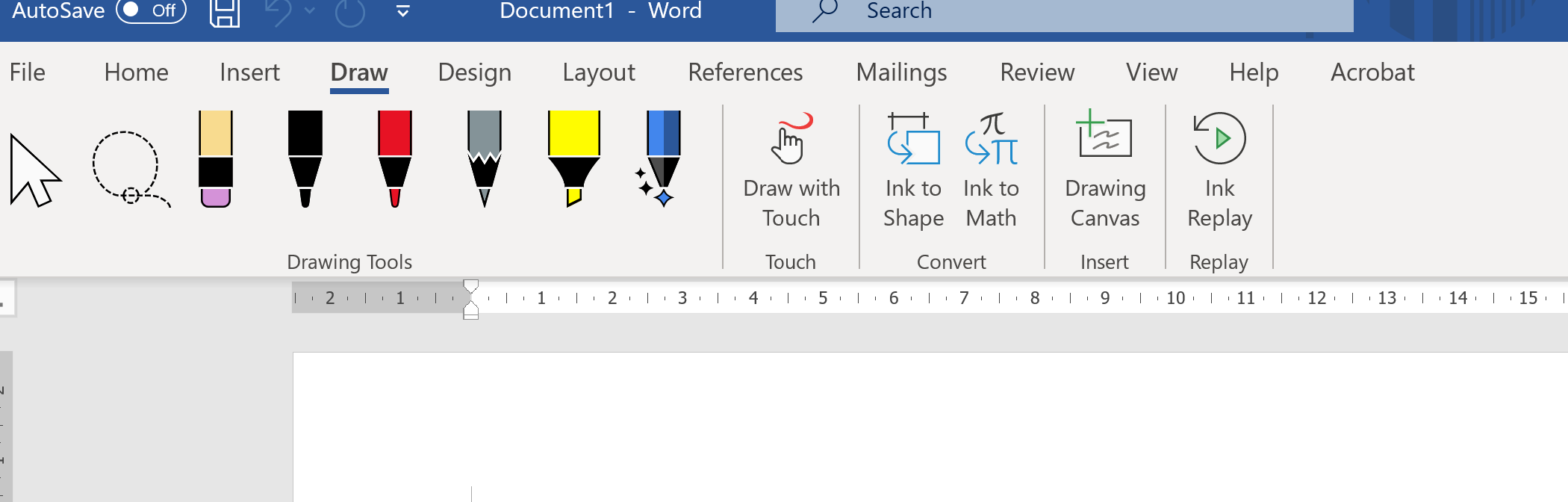Open the Mailings ribbon tab
The width and height of the screenshot is (1568, 502).
pos(902,72)
